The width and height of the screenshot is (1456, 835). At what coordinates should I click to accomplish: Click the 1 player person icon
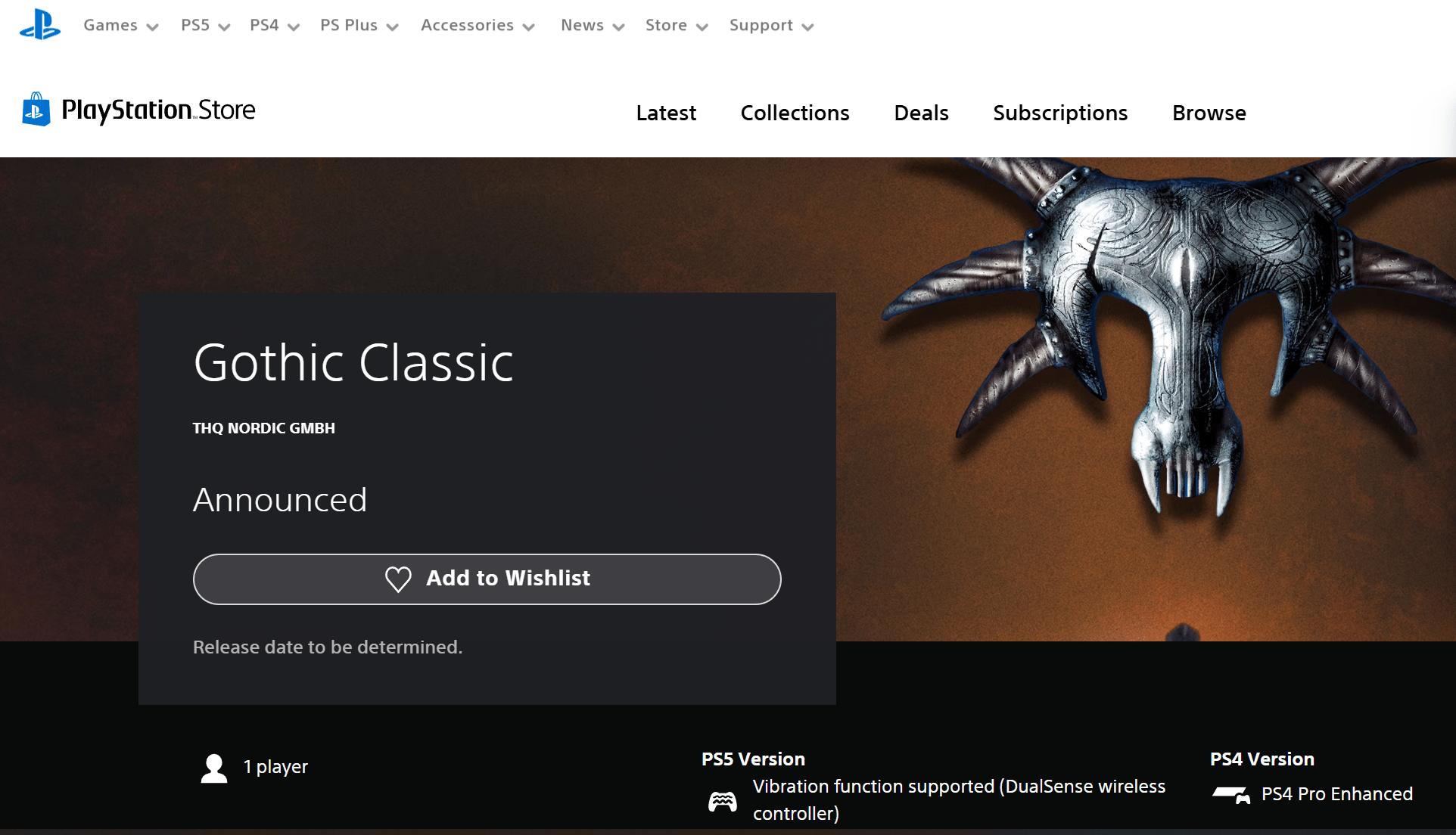click(x=214, y=768)
